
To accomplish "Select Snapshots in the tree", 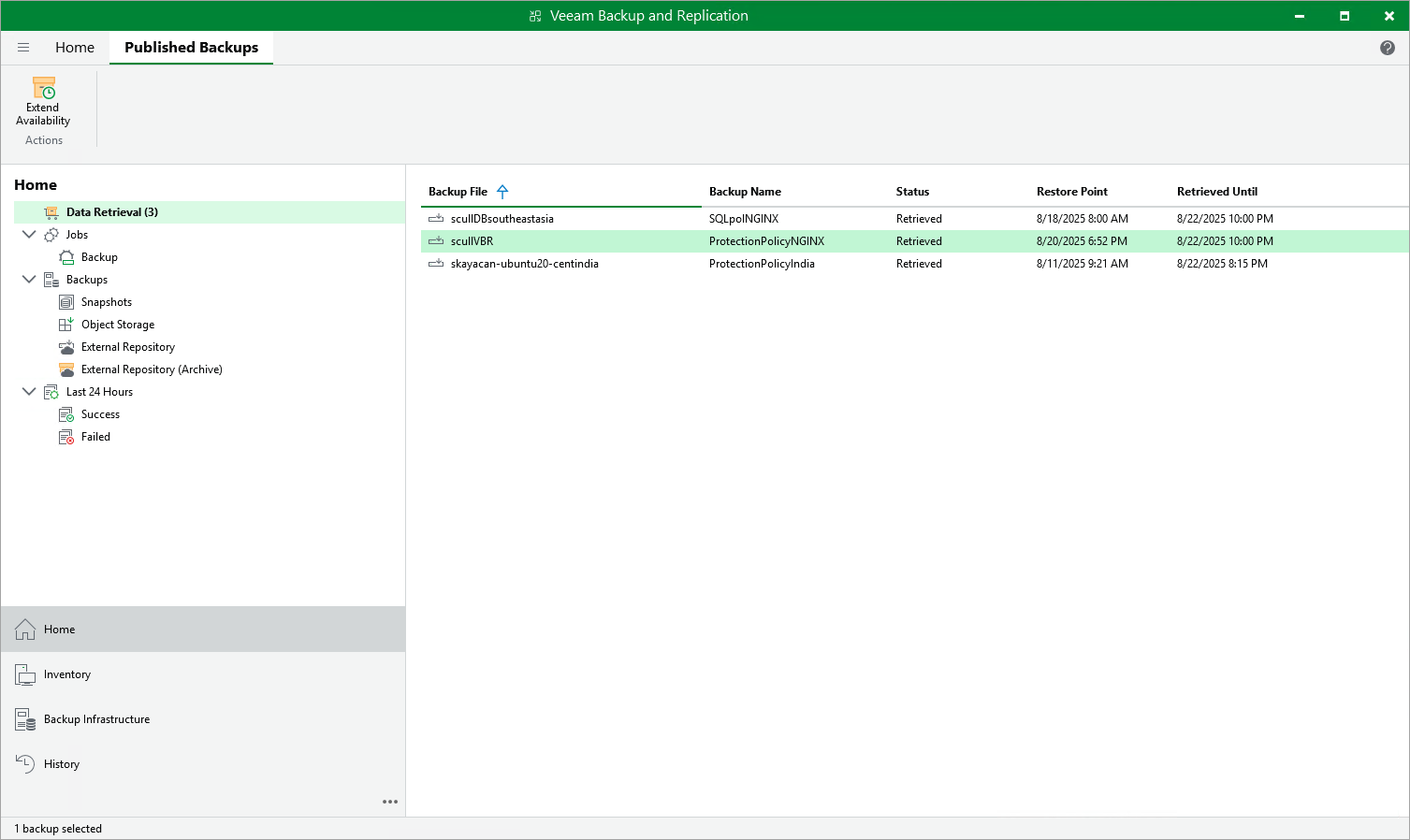I will [107, 302].
